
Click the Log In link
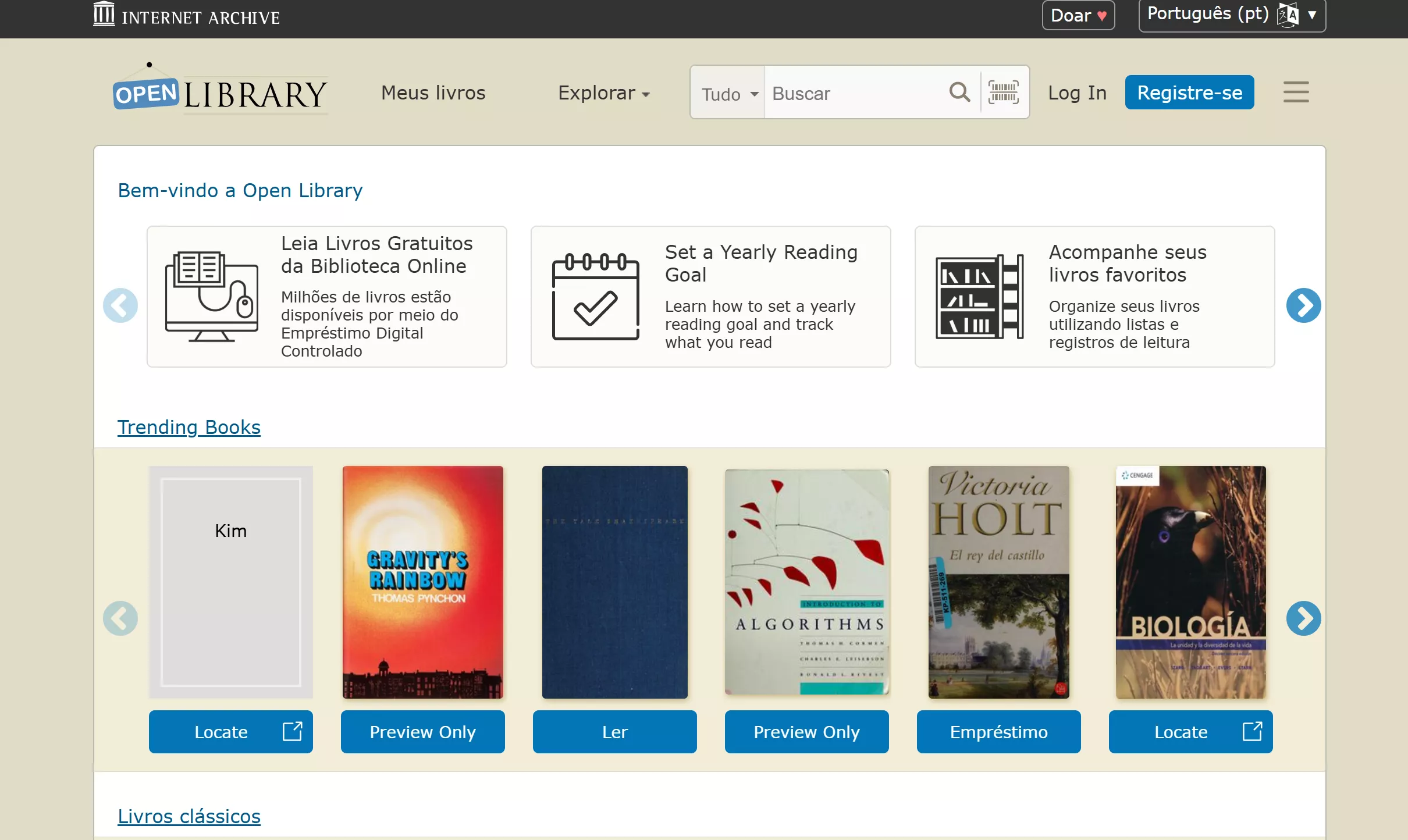pos(1077,93)
